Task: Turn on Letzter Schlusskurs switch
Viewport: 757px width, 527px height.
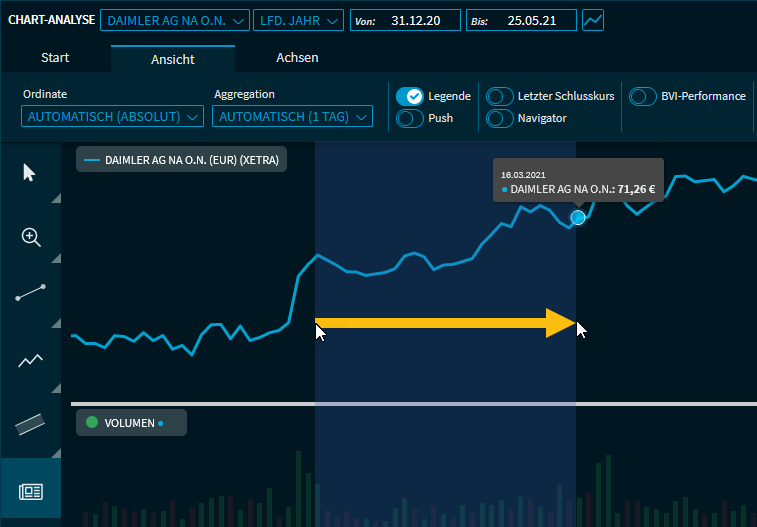Action: tap(499, 96)
